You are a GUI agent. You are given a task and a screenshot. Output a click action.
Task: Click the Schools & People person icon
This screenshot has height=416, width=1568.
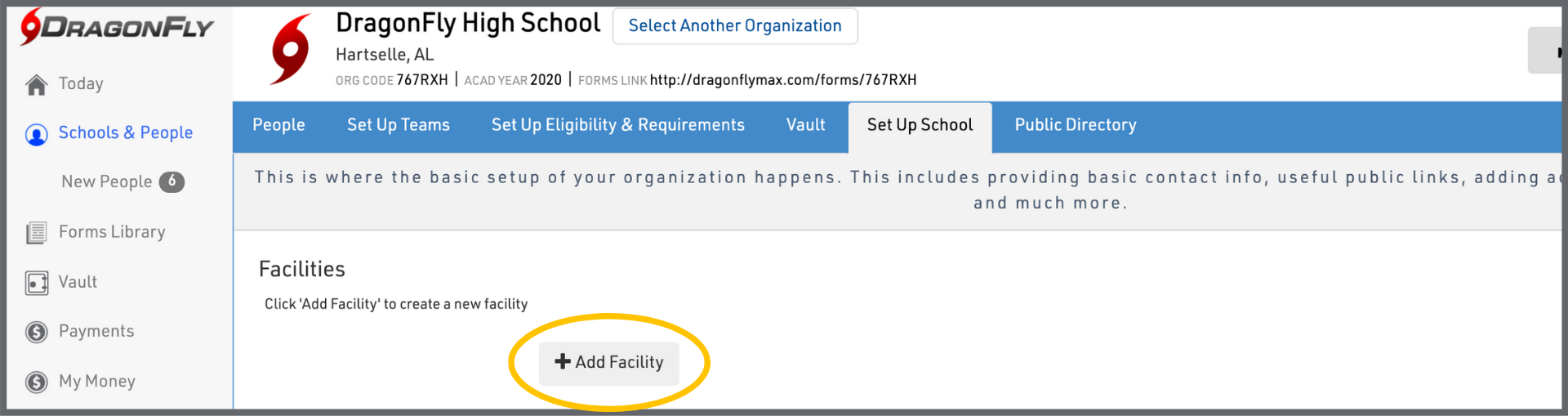tap(37, 134)
